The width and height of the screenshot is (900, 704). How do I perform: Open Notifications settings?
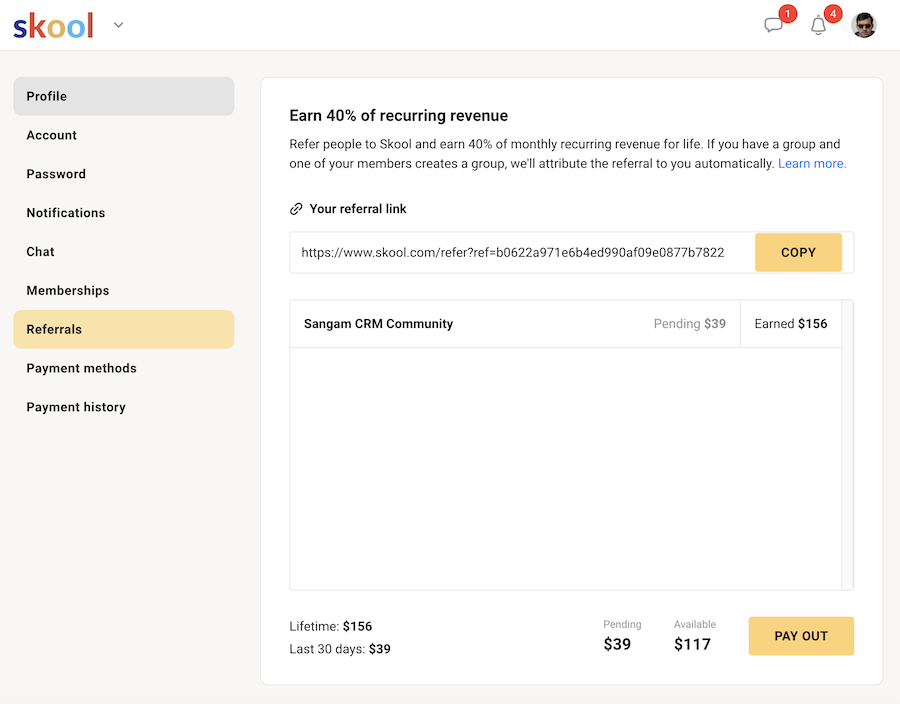pos(123,213)
